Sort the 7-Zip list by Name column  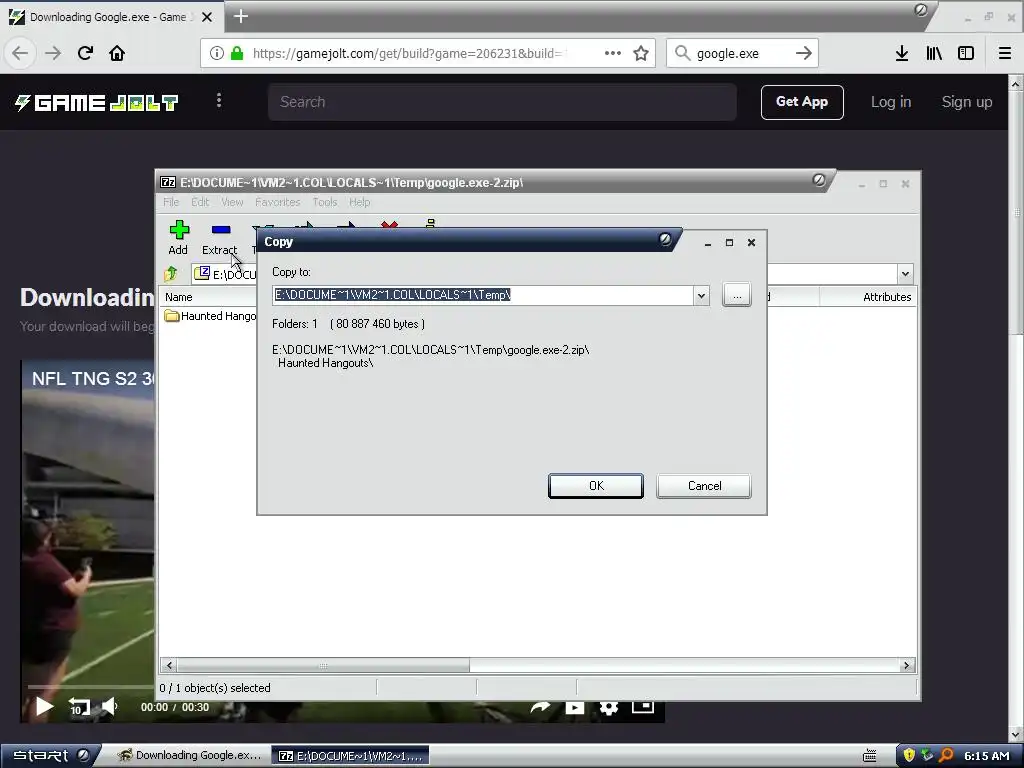[x=178, y=296]
